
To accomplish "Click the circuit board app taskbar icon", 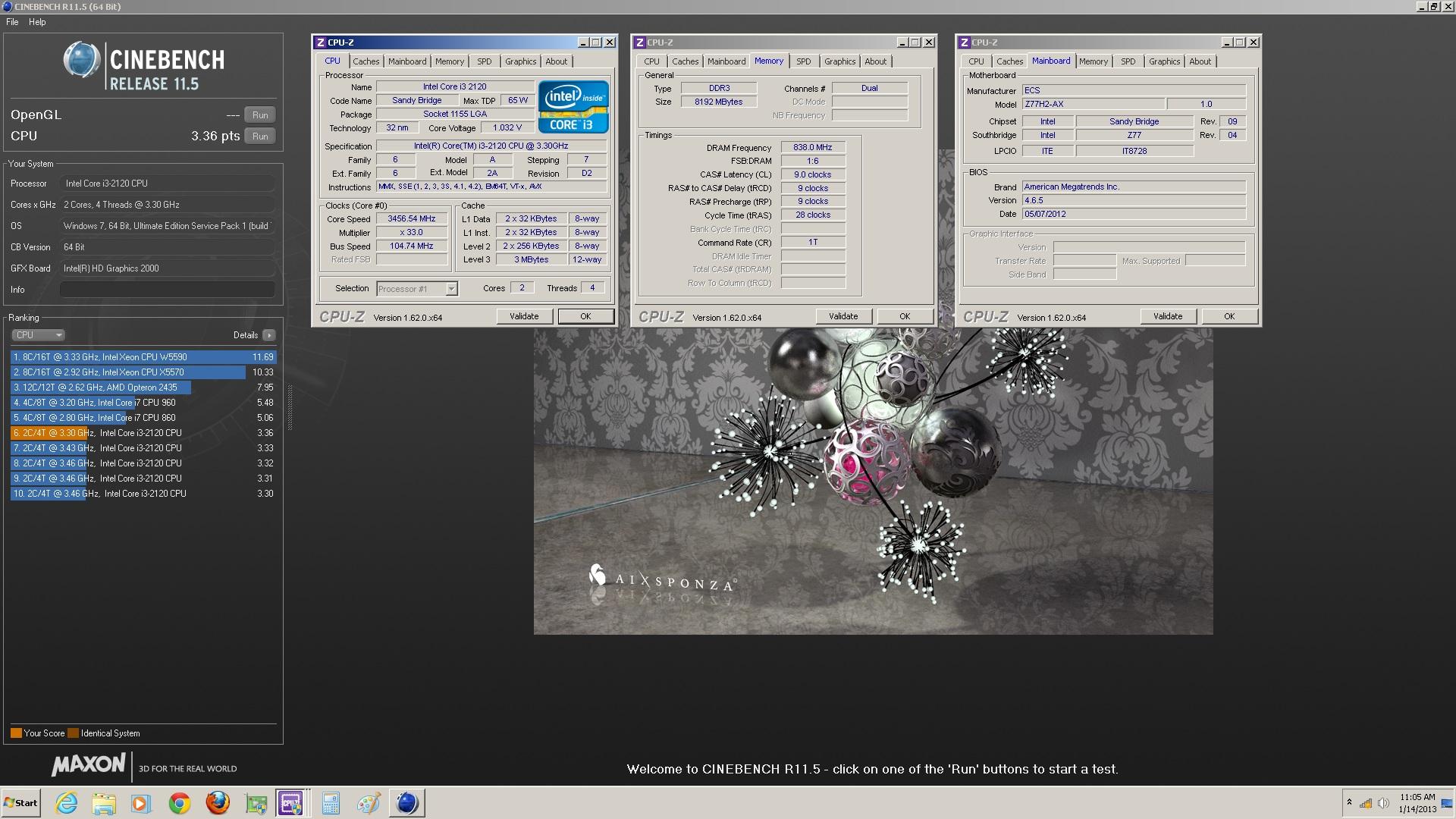I will pyautogui.click(x=256, y=803).
